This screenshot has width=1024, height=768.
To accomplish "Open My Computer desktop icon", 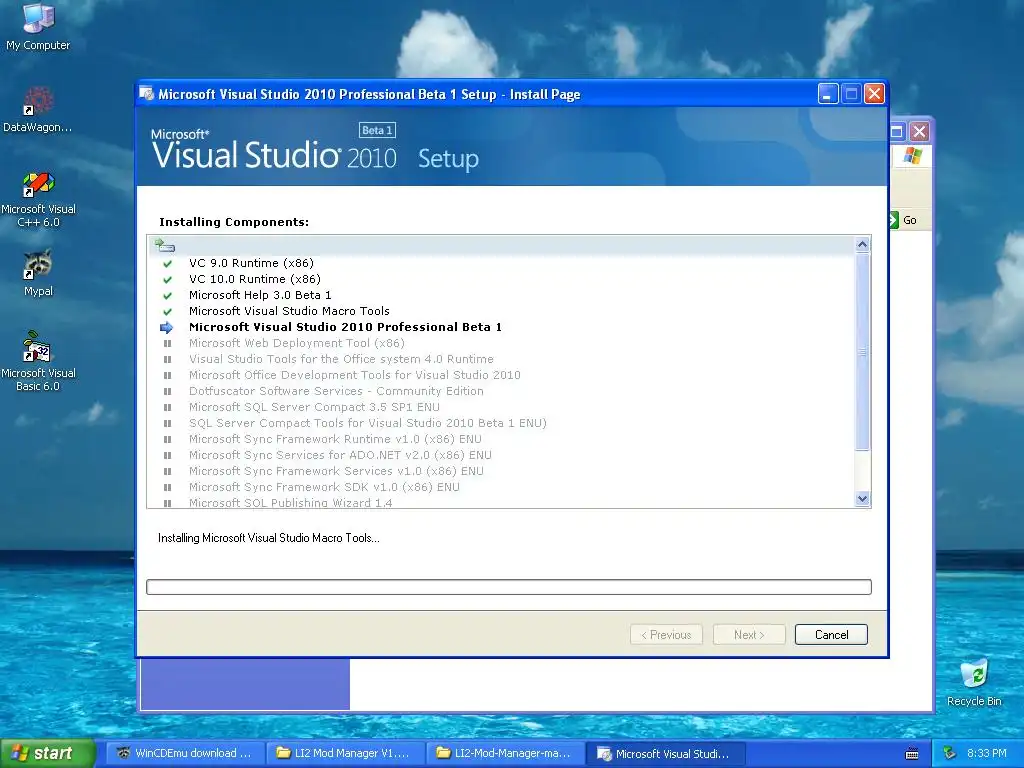I will pyautogui.click(x=38, y=26).
